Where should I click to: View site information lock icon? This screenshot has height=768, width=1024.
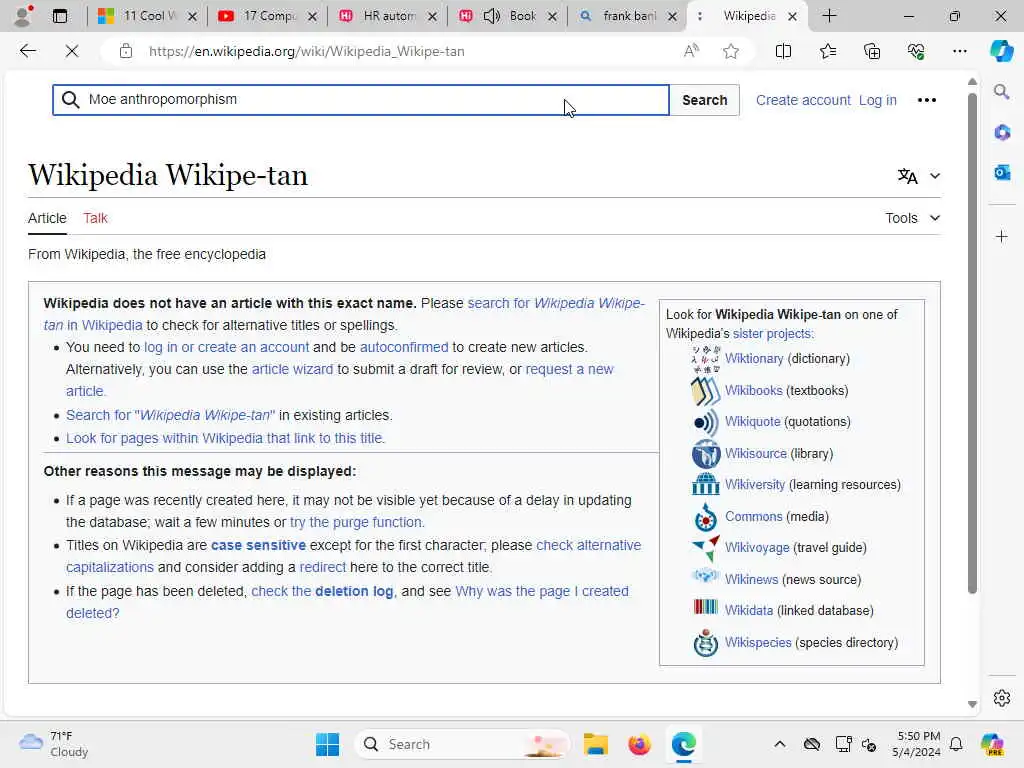pos(126,51)
